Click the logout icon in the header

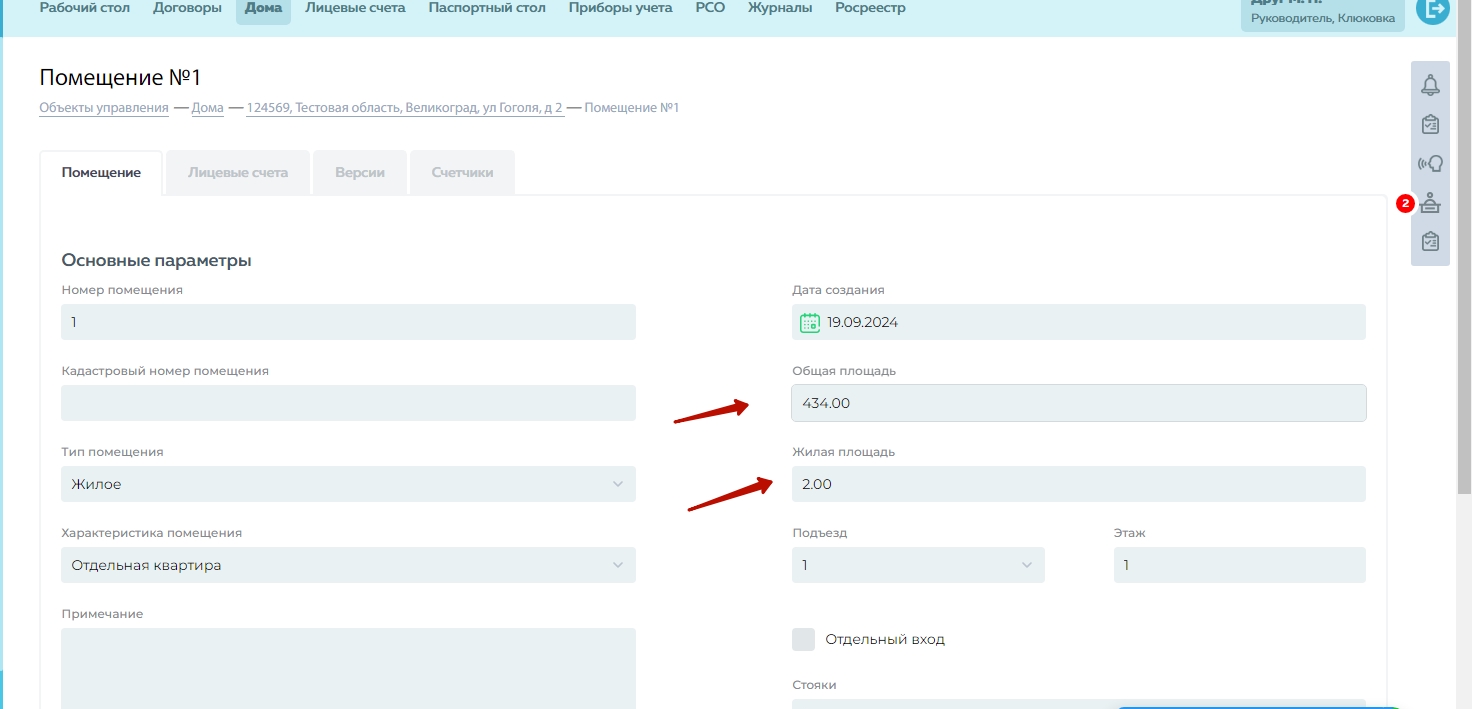1432,10
